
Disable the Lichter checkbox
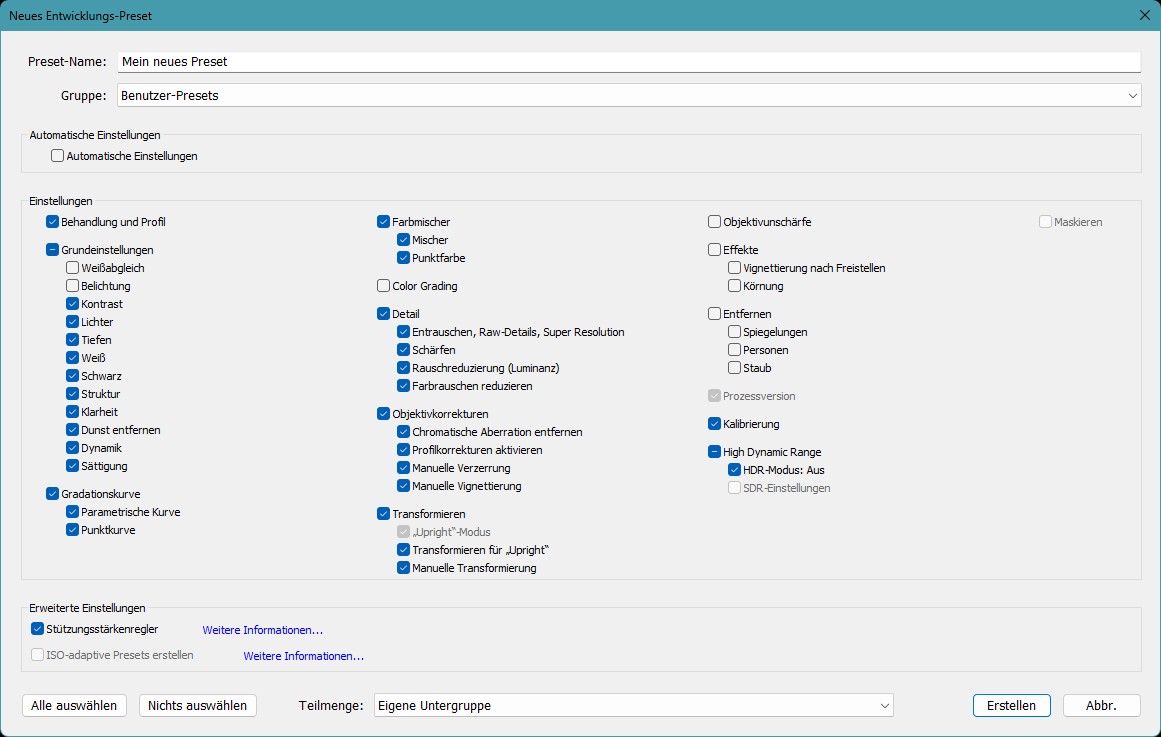click(73, 321)
